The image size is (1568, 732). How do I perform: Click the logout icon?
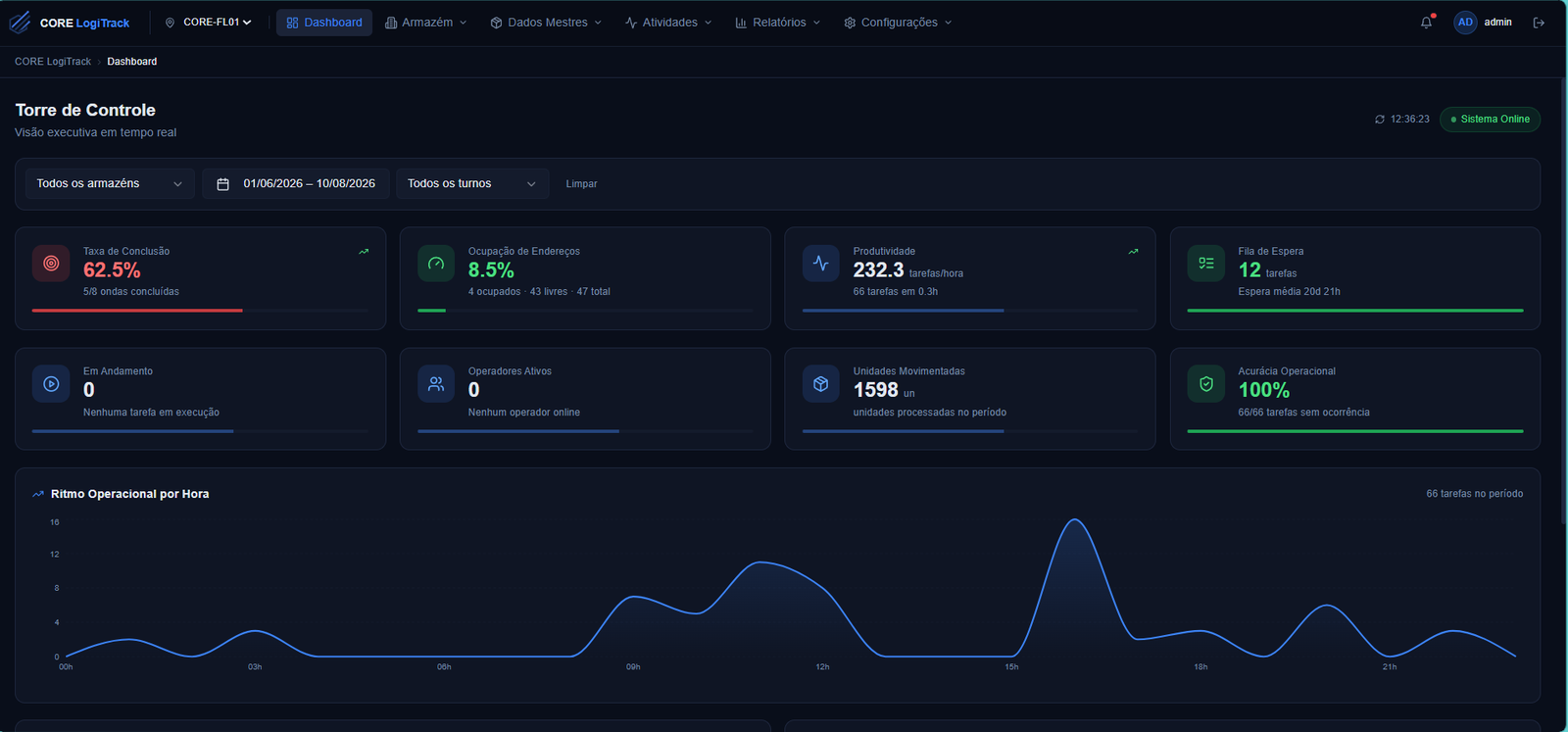1539,23
